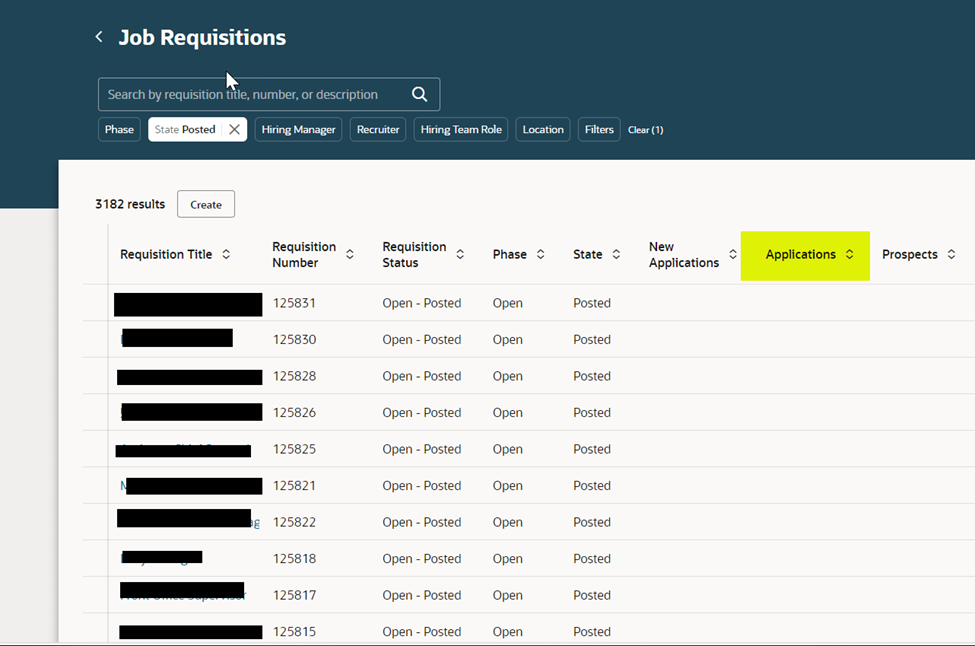Open the Filters panel button

pyautogui.click(x=599, y=129)
